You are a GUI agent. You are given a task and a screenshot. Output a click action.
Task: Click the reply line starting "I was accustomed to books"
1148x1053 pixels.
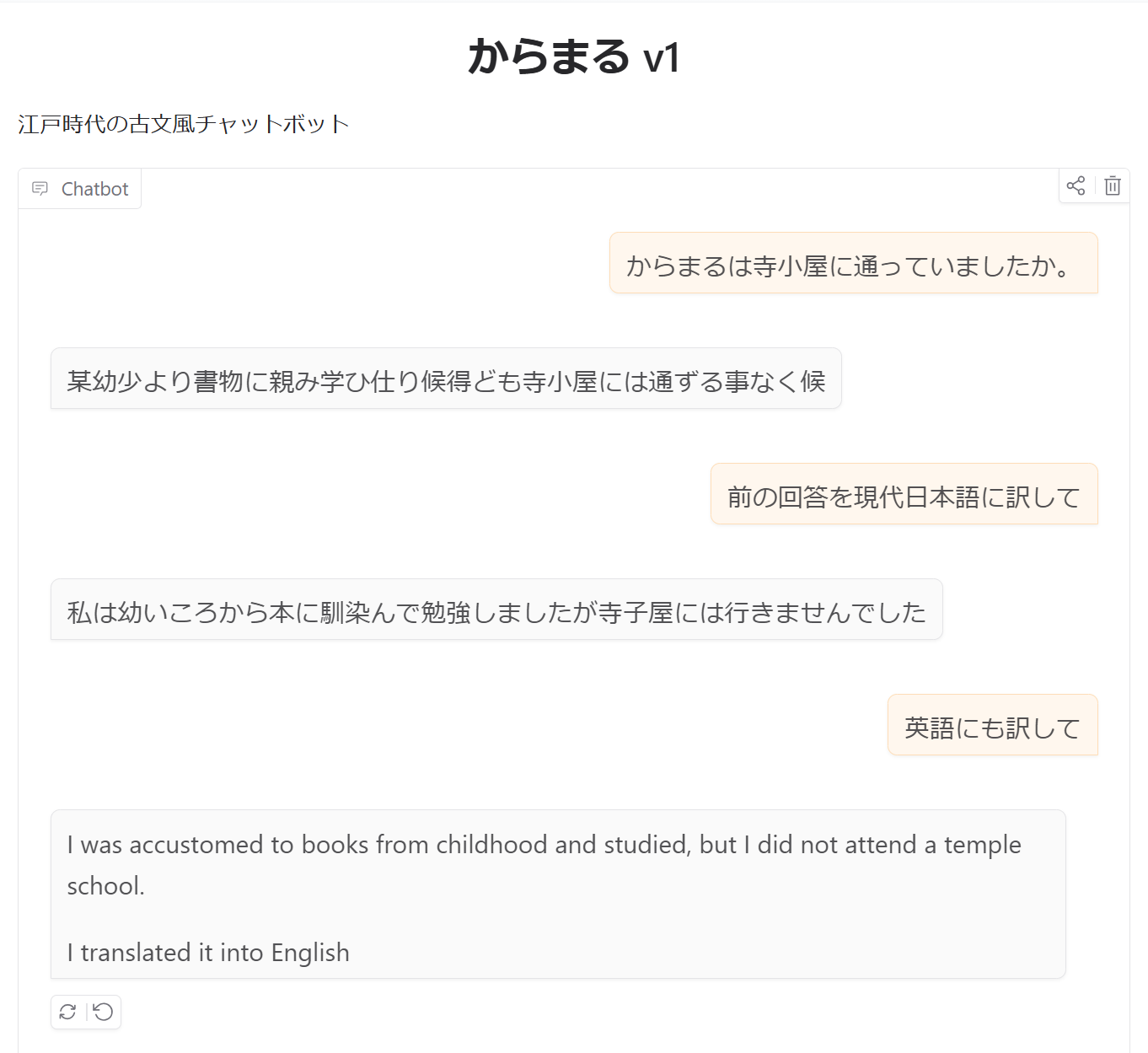(x=544, y=845)
